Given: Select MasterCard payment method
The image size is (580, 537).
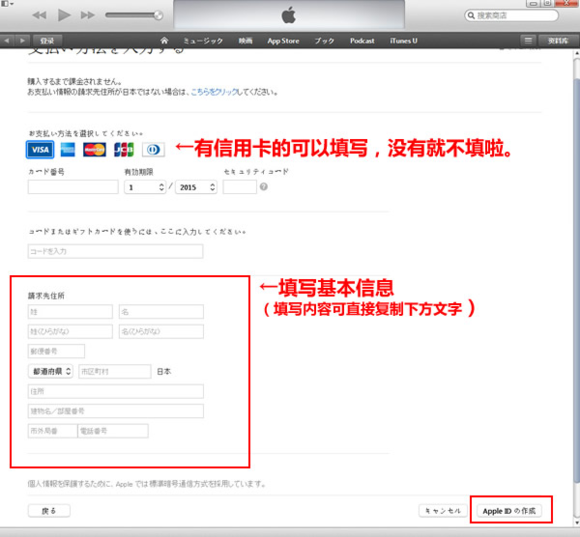Looking at the screenshot, I should tap(94, 149).
